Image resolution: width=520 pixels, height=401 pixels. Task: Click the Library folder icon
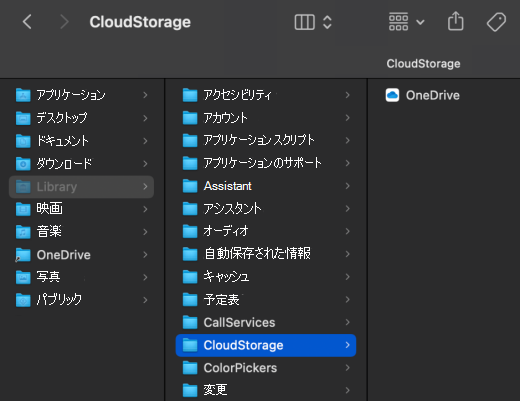point(23,186)
